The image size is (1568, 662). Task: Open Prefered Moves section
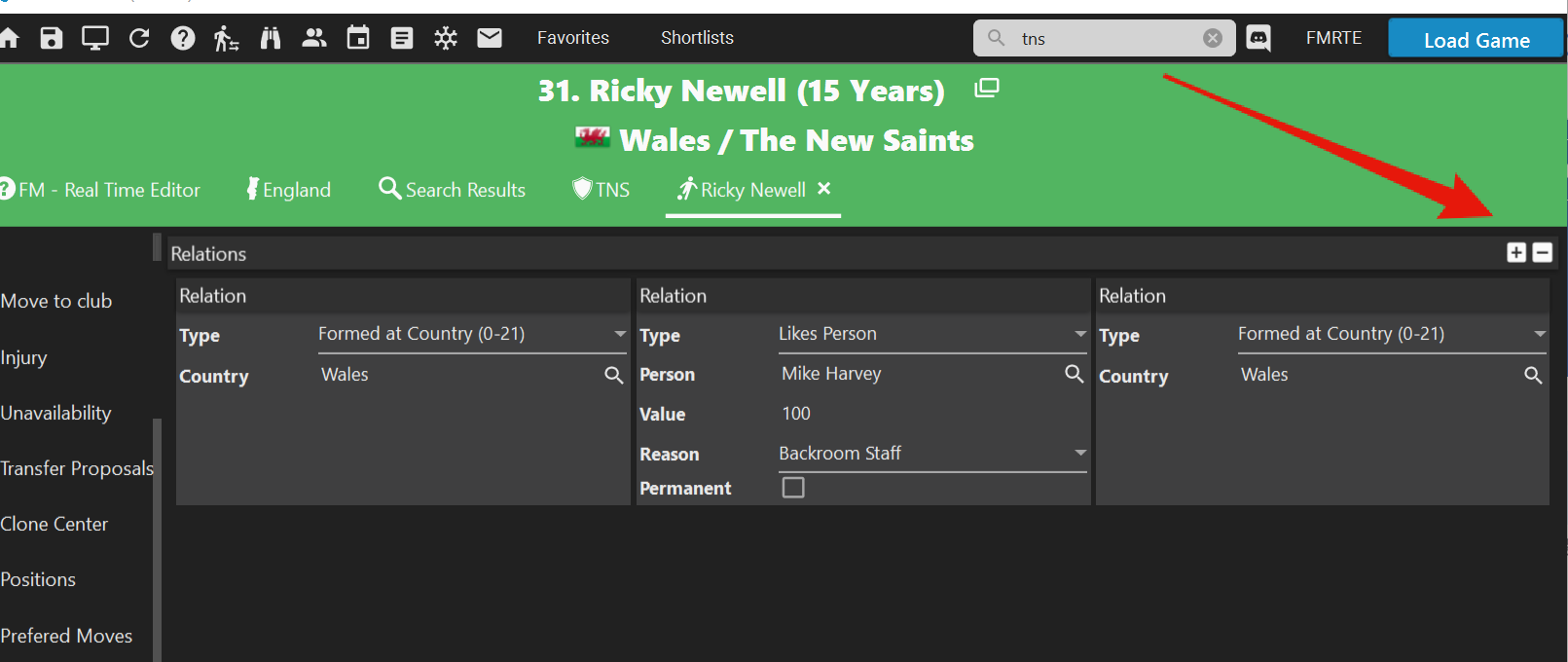coord(66,636)
